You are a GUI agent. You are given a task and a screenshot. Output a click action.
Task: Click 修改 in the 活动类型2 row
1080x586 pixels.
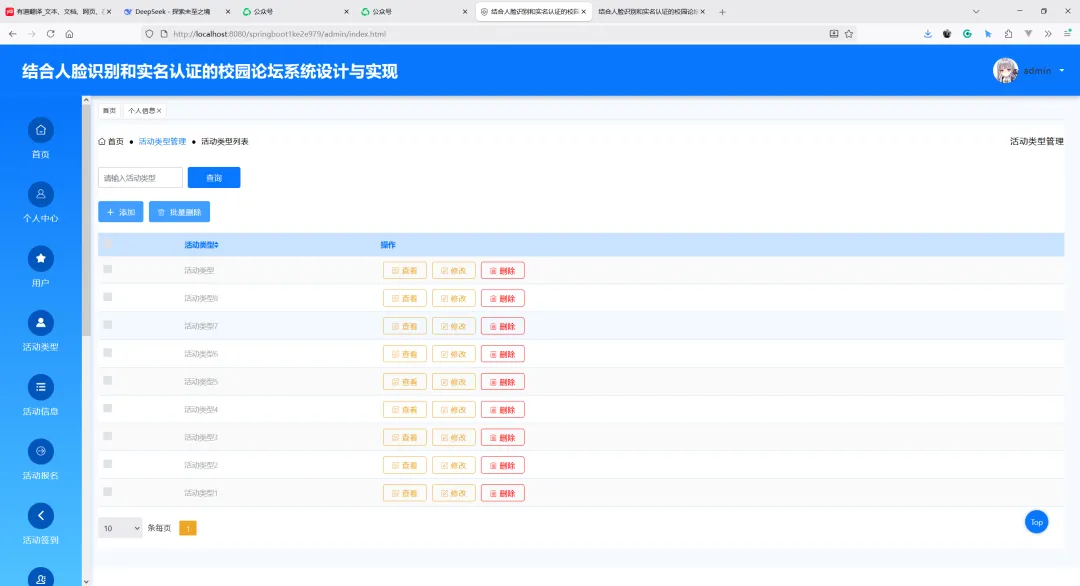coord(454,465)
